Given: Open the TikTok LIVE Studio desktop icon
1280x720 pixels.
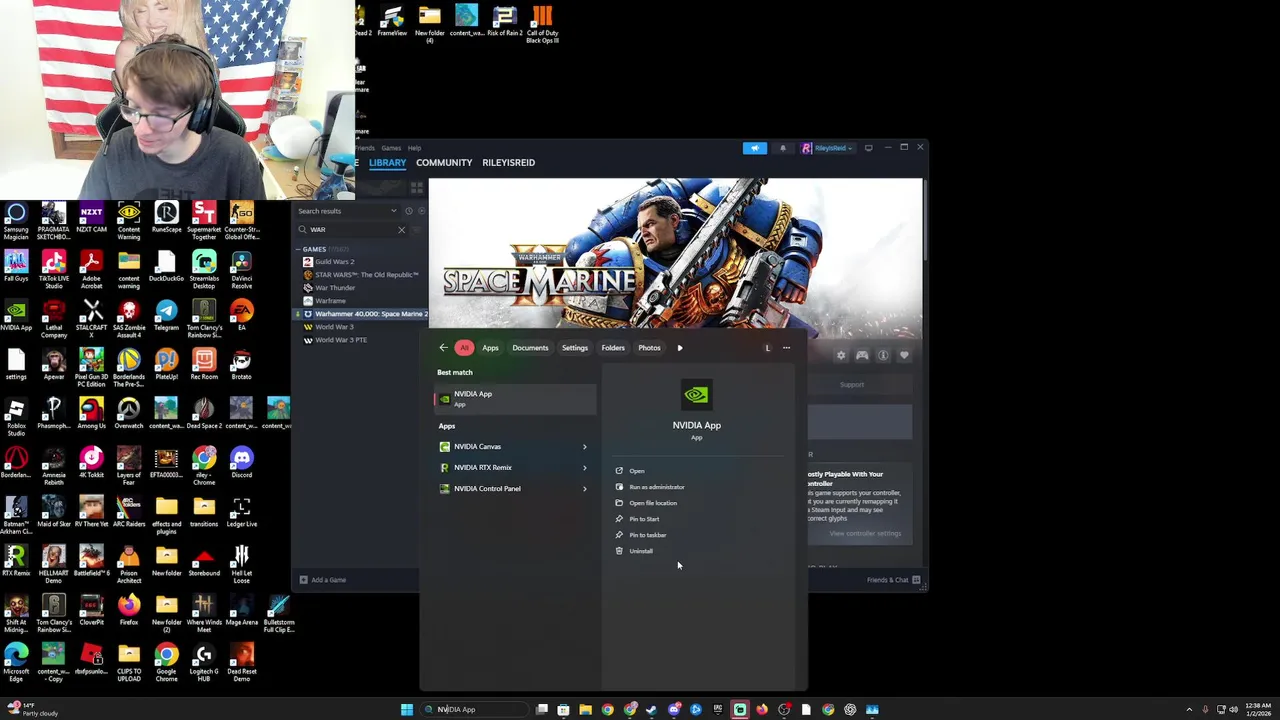Looking at the screenshot, I should [53, 267].
